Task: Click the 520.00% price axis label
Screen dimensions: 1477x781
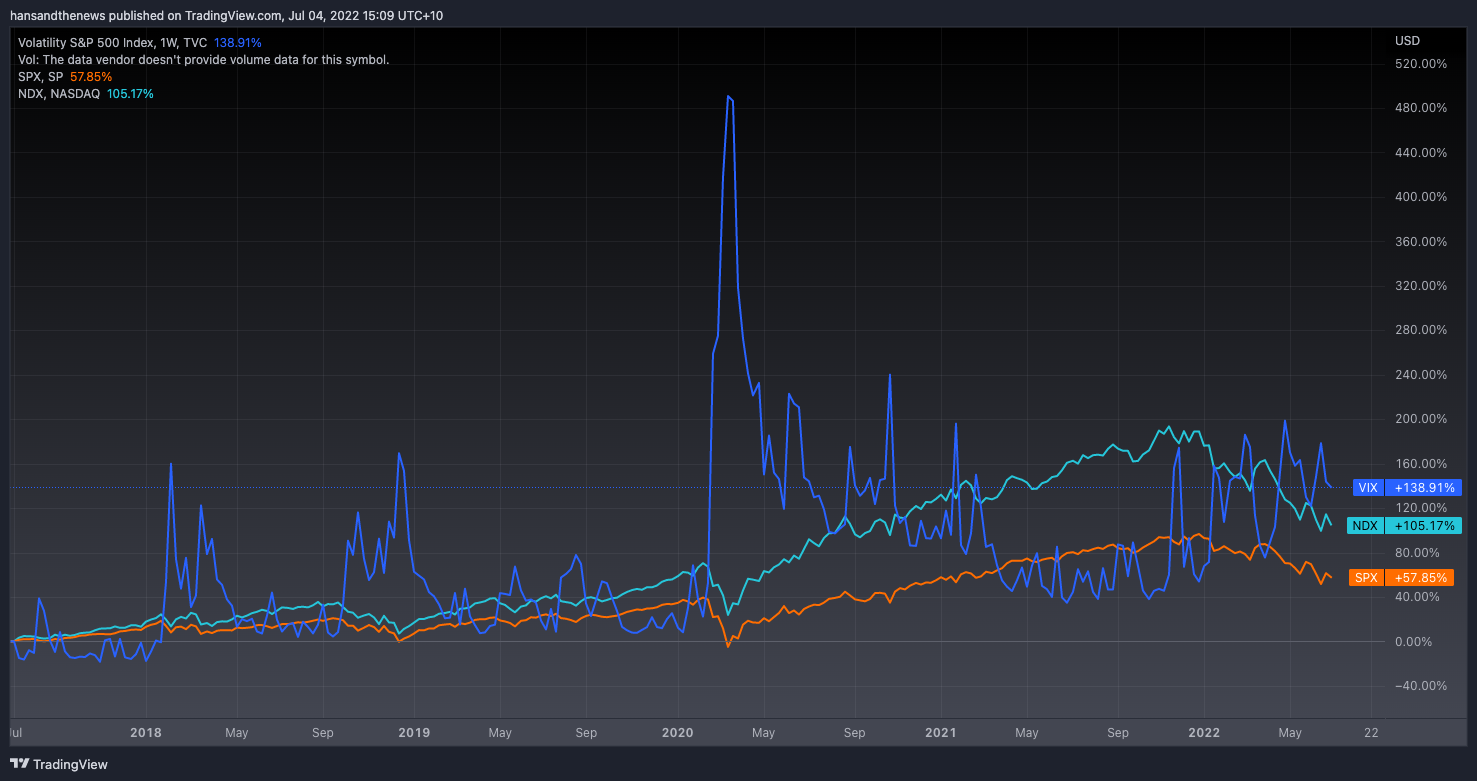Action: pyautogui.click(x=1420, y=64)
